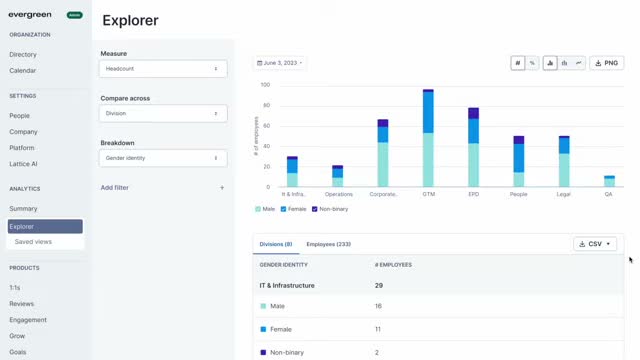Click the GENDER IDENTITY column header
The width and height of the screenshot is (640, 360).
284,265
